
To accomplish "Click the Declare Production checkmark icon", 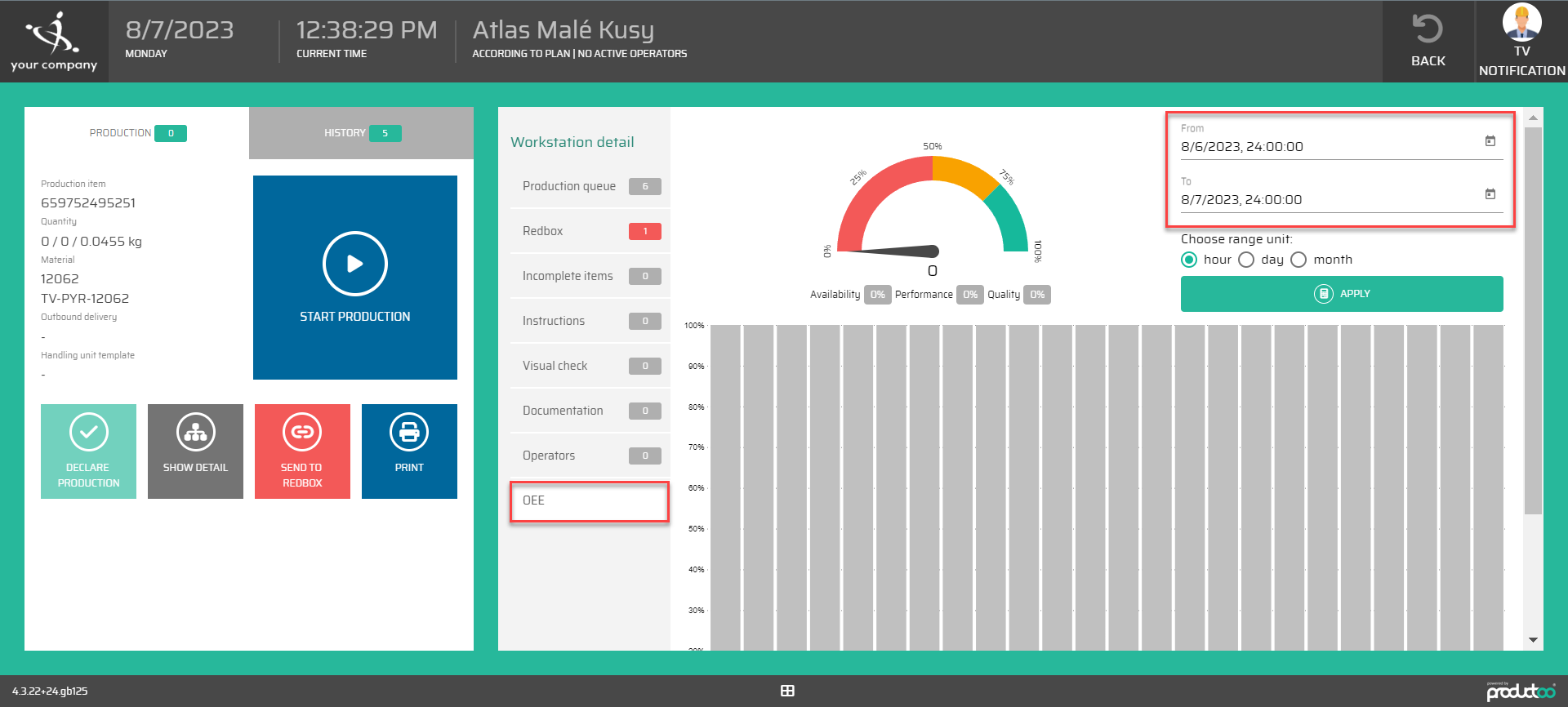I will (88, 432).
